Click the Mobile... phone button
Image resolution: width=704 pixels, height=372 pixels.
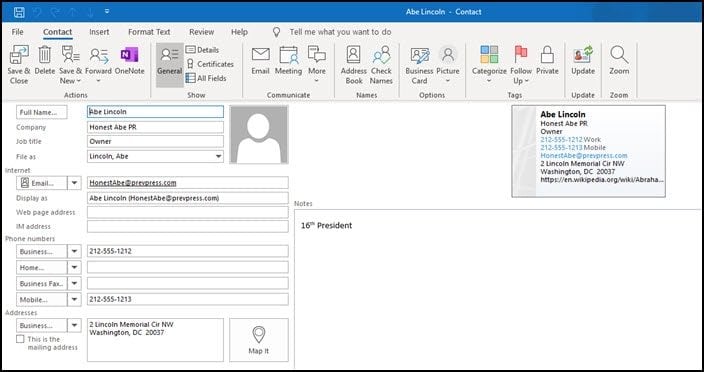[x=42, y=299]
